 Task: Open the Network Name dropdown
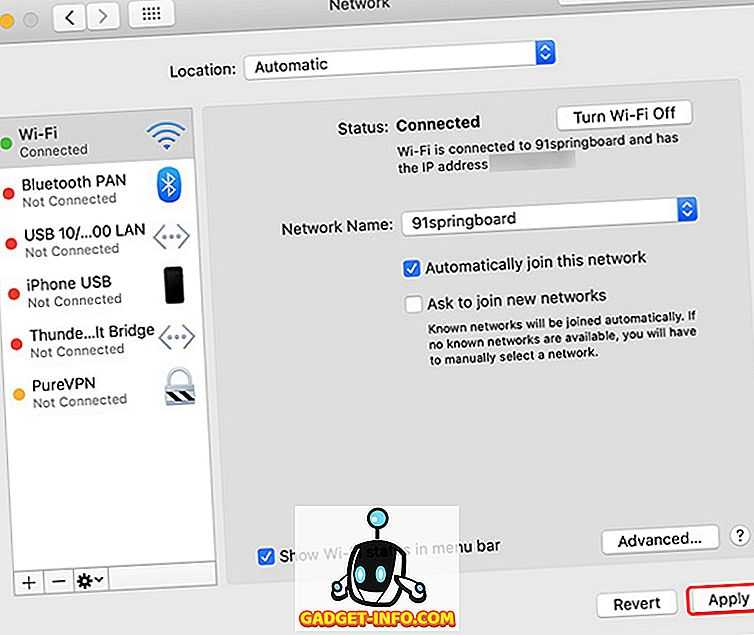pyautogui.click(x=549, y=216)
